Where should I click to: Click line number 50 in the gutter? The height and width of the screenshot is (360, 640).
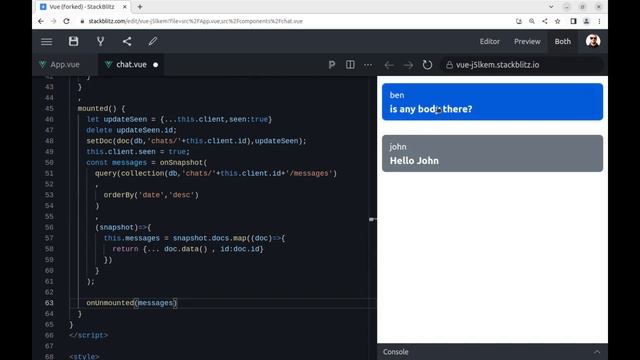click(49, 162)
